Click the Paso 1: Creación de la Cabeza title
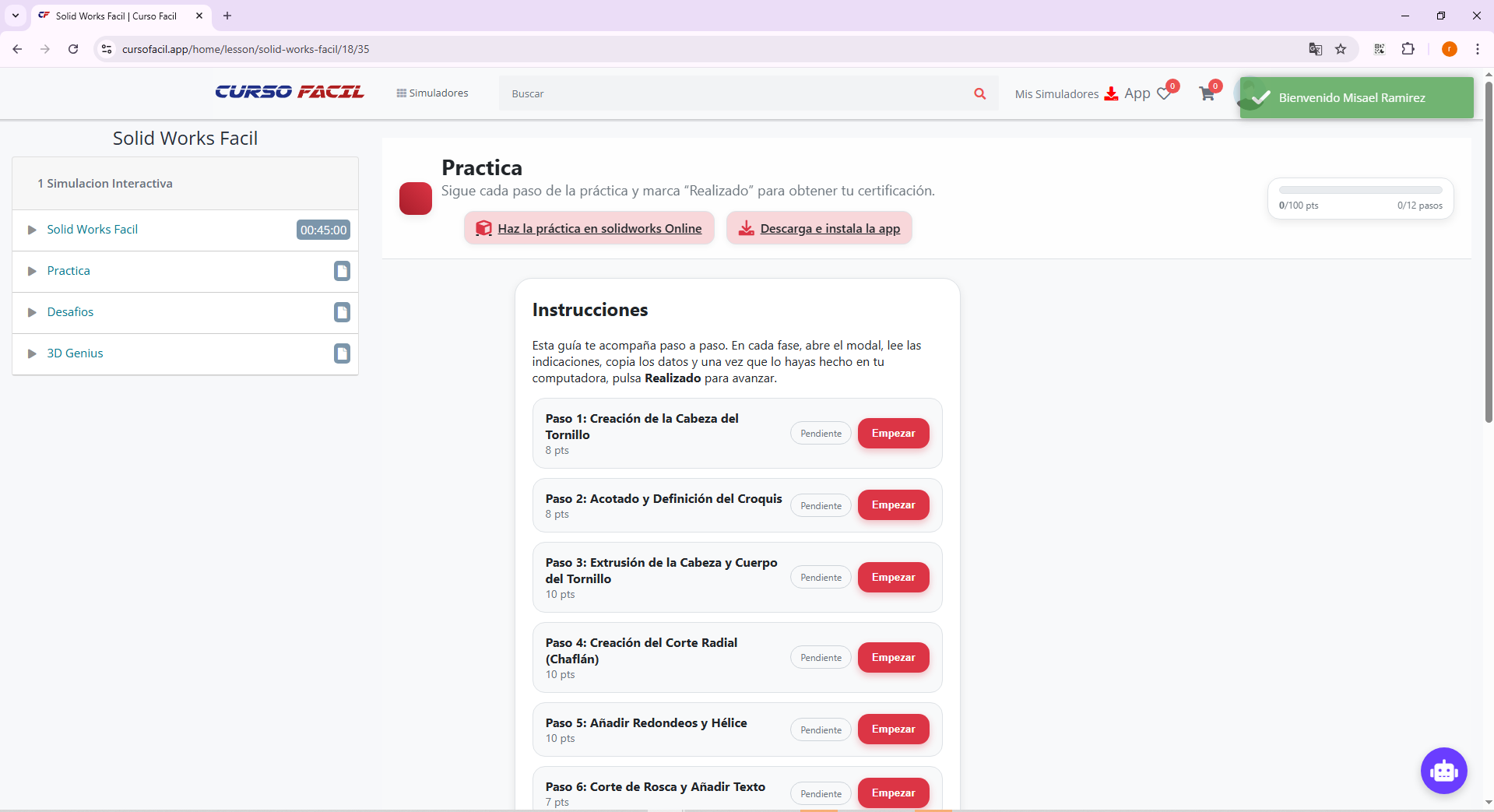This screenshot has width=1494, height=812. pos(642,427)
